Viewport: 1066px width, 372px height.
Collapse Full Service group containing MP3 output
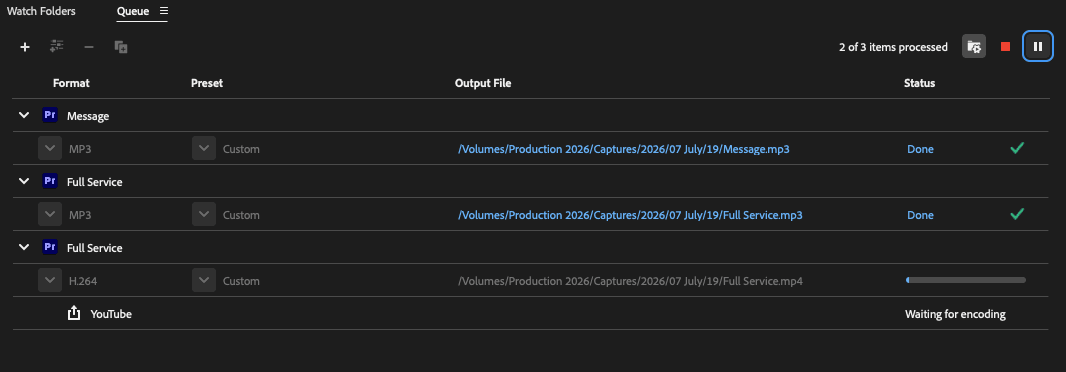coord(24,182)
